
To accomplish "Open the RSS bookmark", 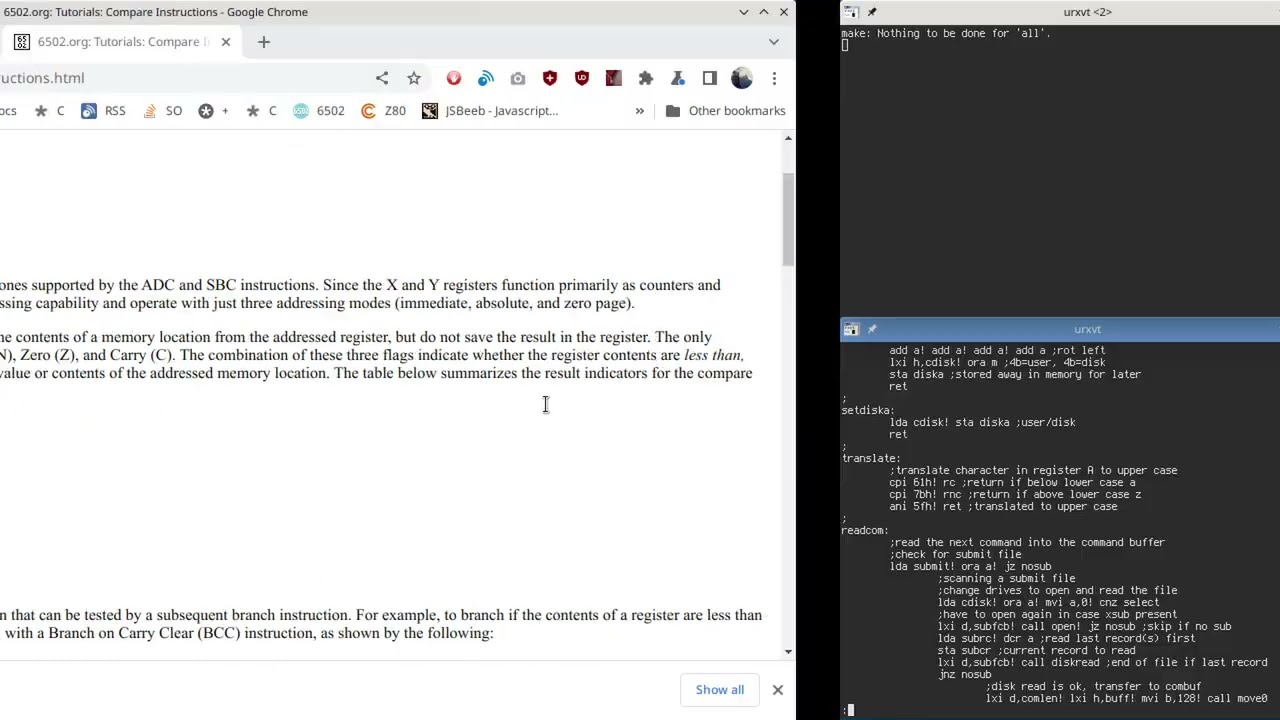I will (x=104, y=111).
